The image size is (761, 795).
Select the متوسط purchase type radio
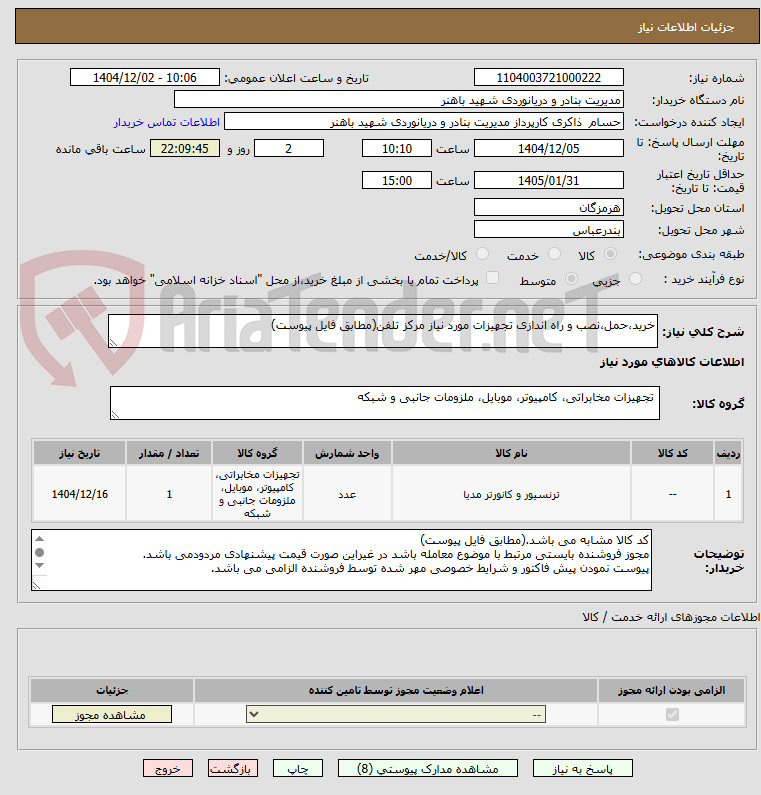click(571, 278)
